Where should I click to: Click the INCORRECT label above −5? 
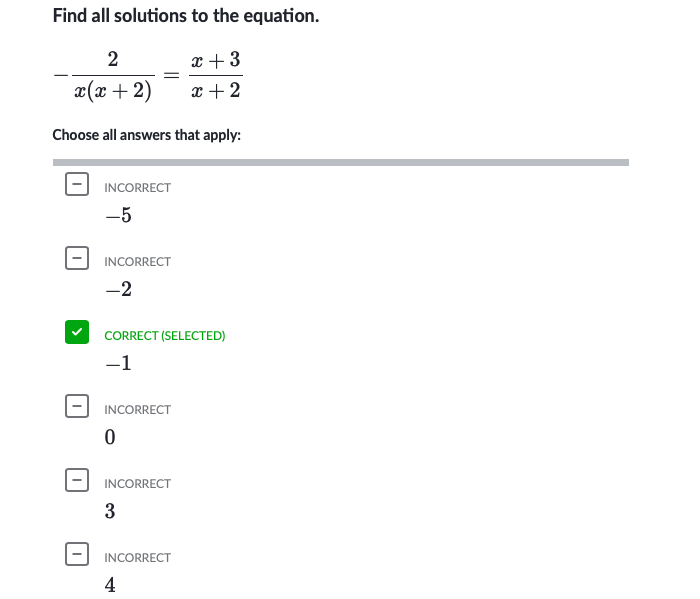(138, 188)
